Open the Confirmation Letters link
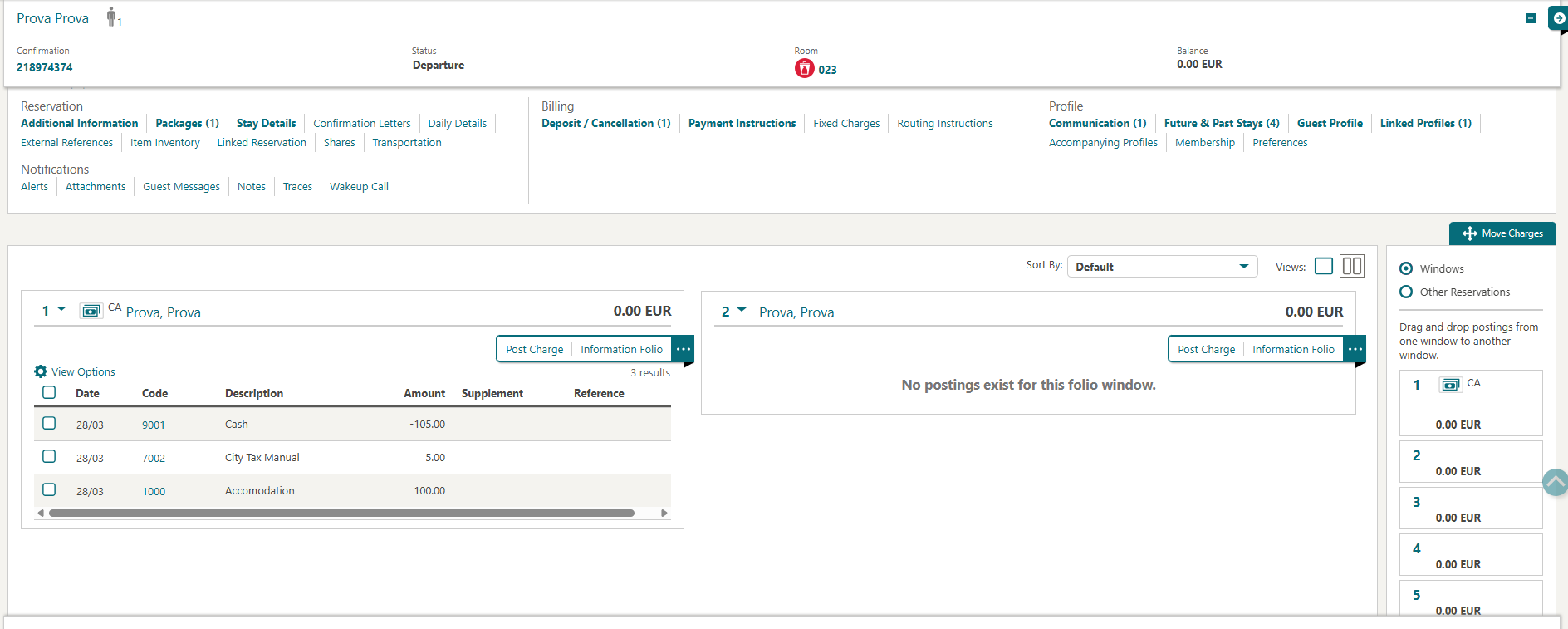 (362, 123)
